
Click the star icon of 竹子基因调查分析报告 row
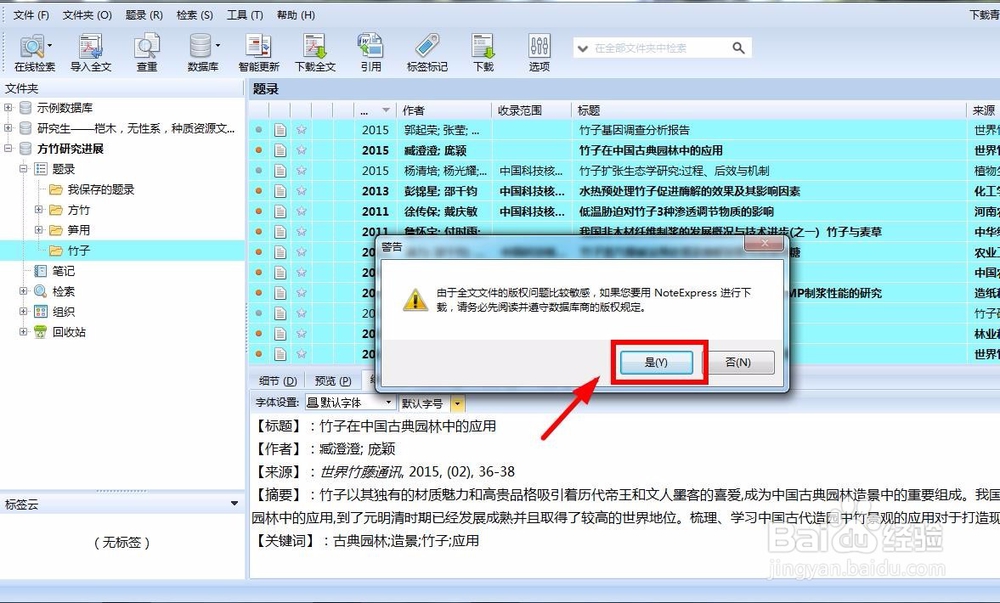301,130
